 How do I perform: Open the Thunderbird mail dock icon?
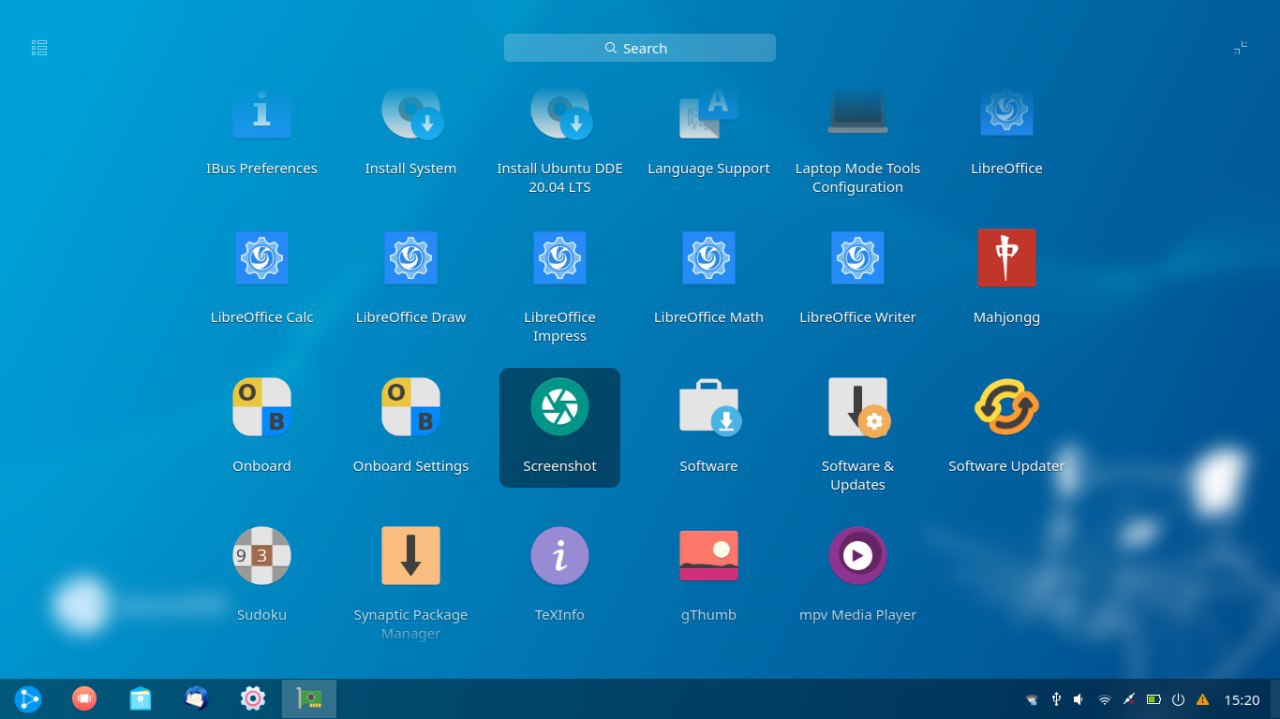197,699
